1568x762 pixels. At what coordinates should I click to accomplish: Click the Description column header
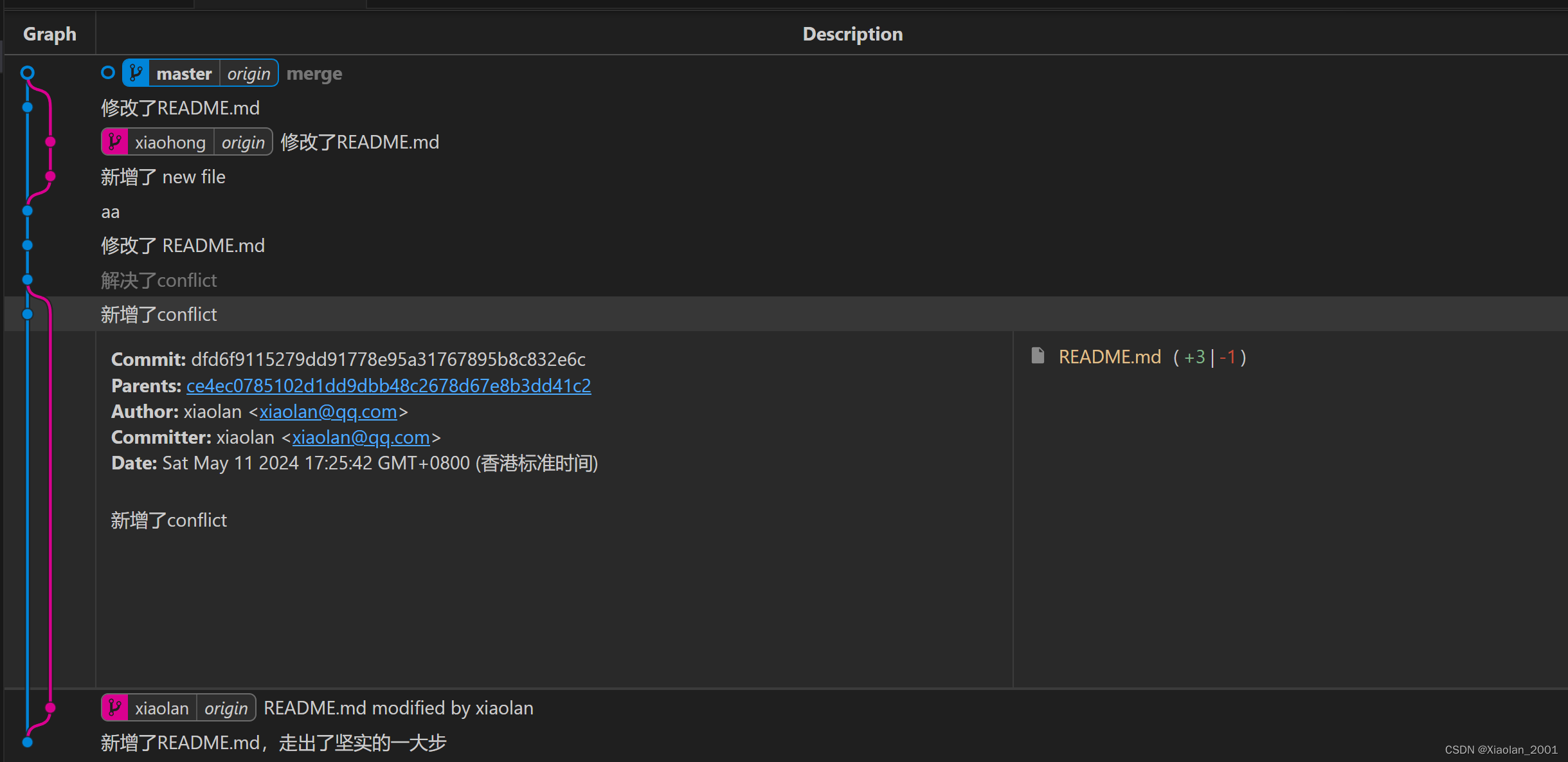(x=852, y=33)
